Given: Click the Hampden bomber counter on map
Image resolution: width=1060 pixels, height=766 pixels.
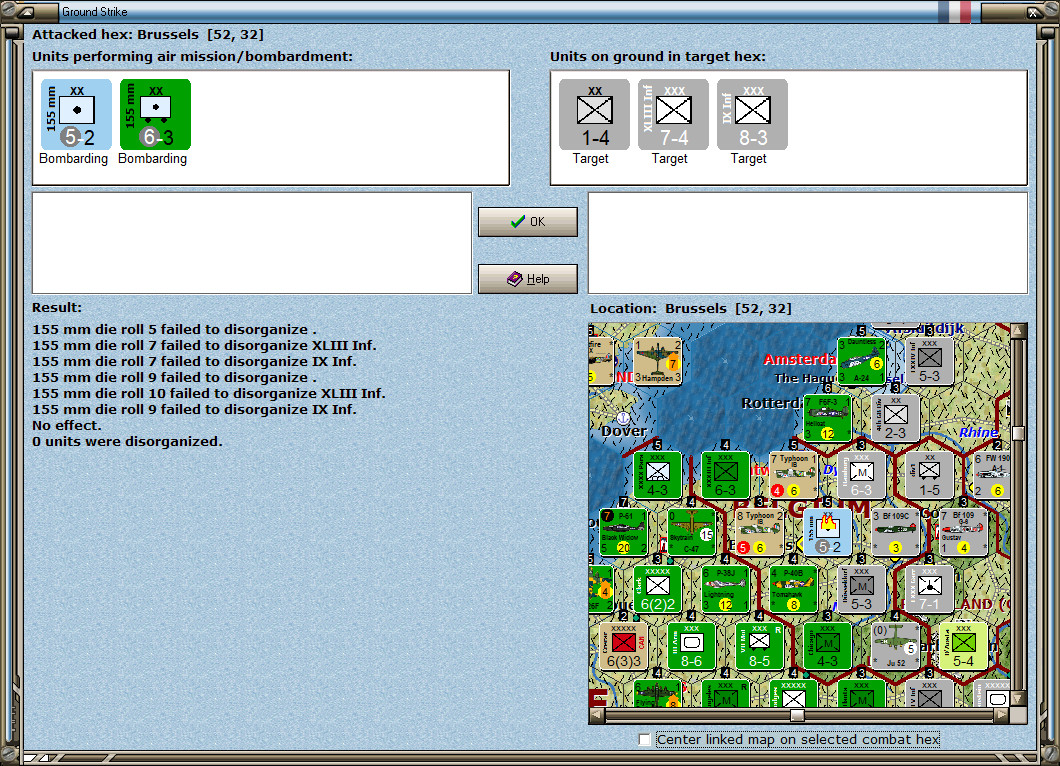Looking at the screenshot, I should (x=658, y=361).
